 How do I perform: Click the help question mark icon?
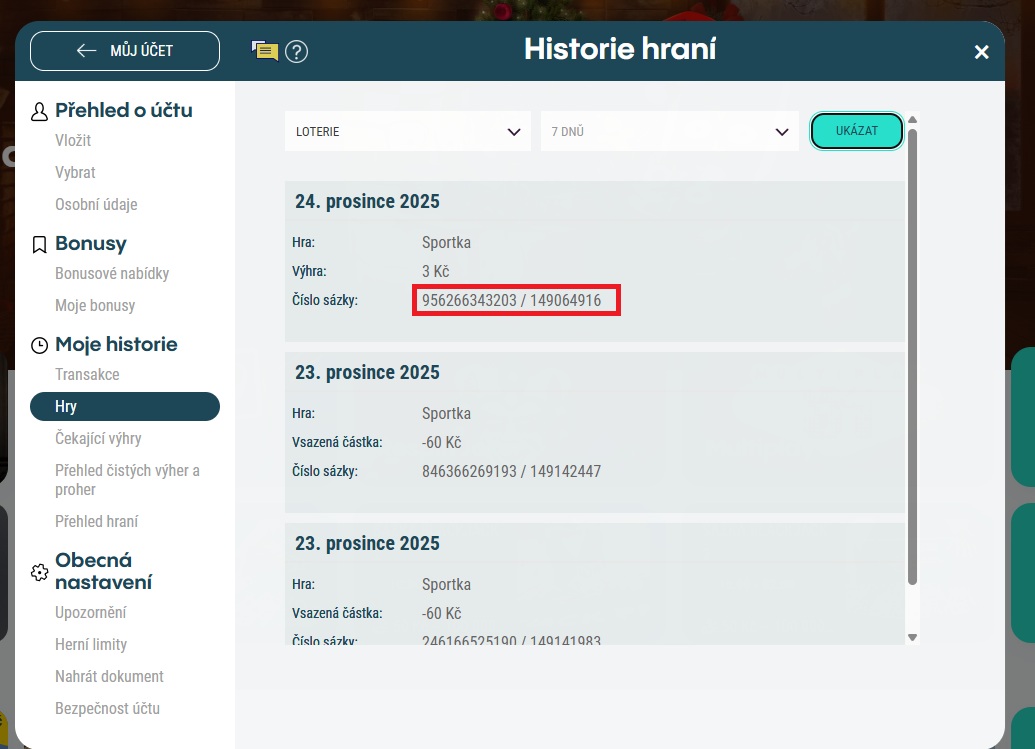296,51
